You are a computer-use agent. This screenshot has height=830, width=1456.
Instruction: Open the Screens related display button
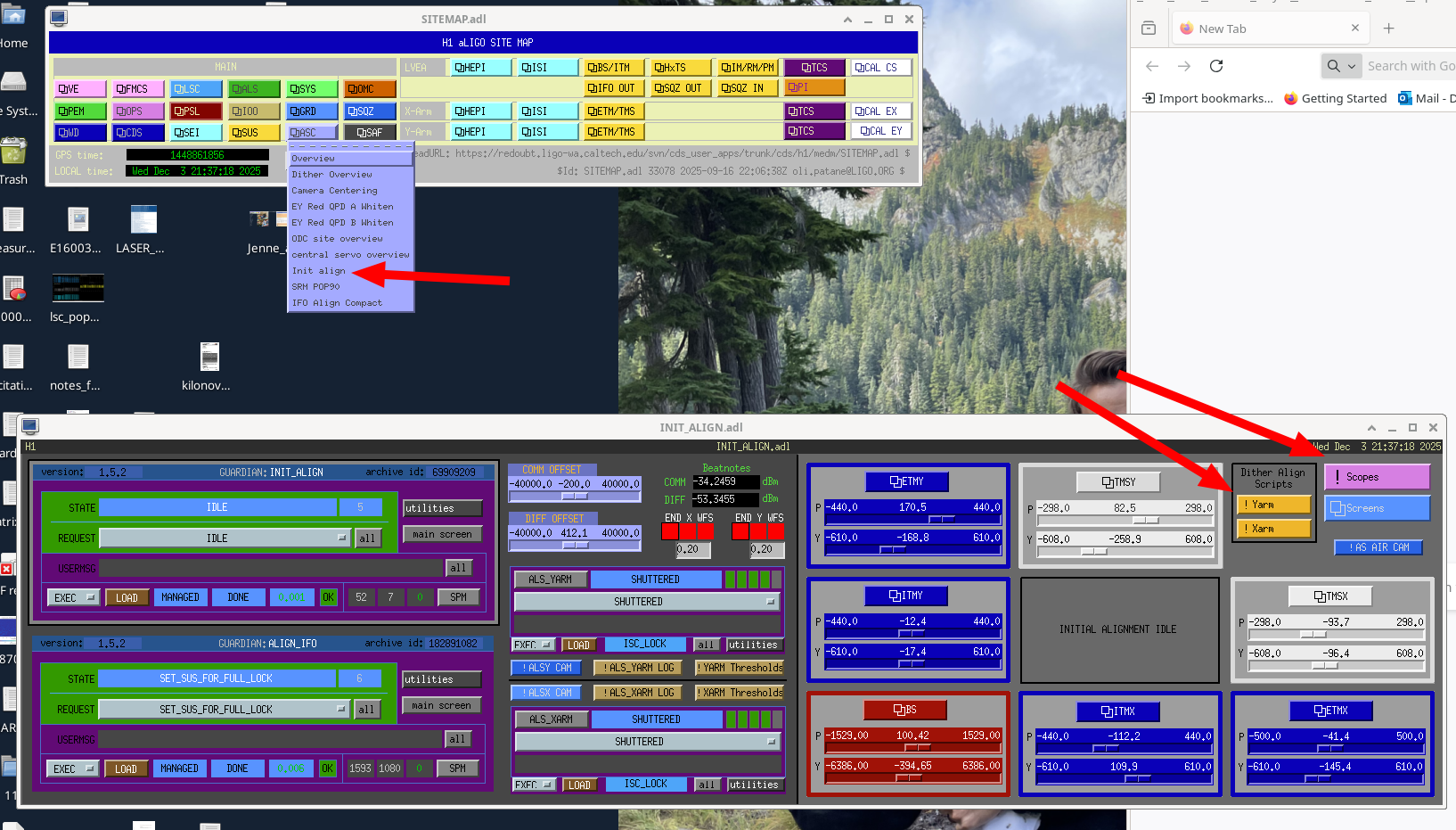[1376, 508]
